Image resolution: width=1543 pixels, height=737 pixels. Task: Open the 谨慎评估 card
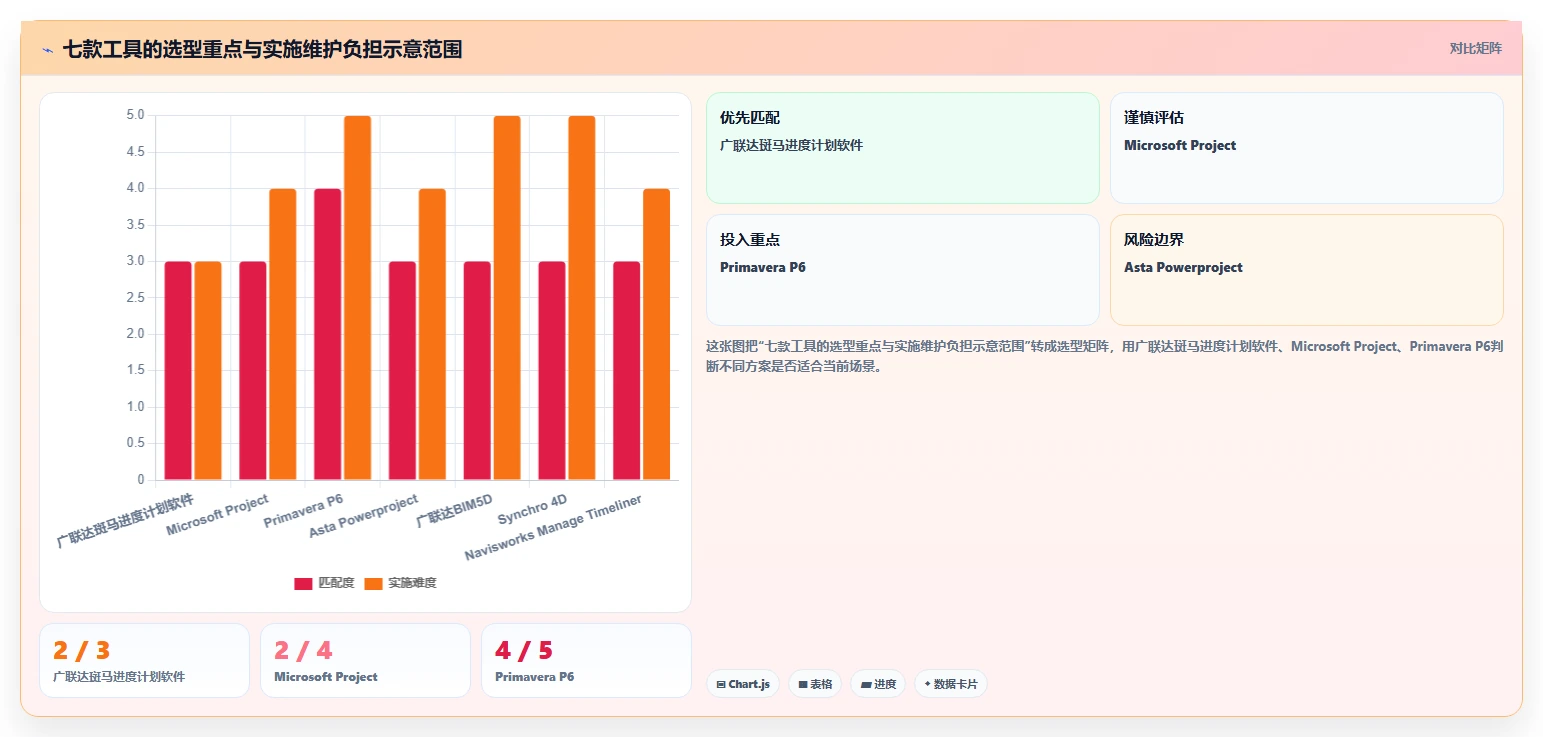pos(1306,148)
